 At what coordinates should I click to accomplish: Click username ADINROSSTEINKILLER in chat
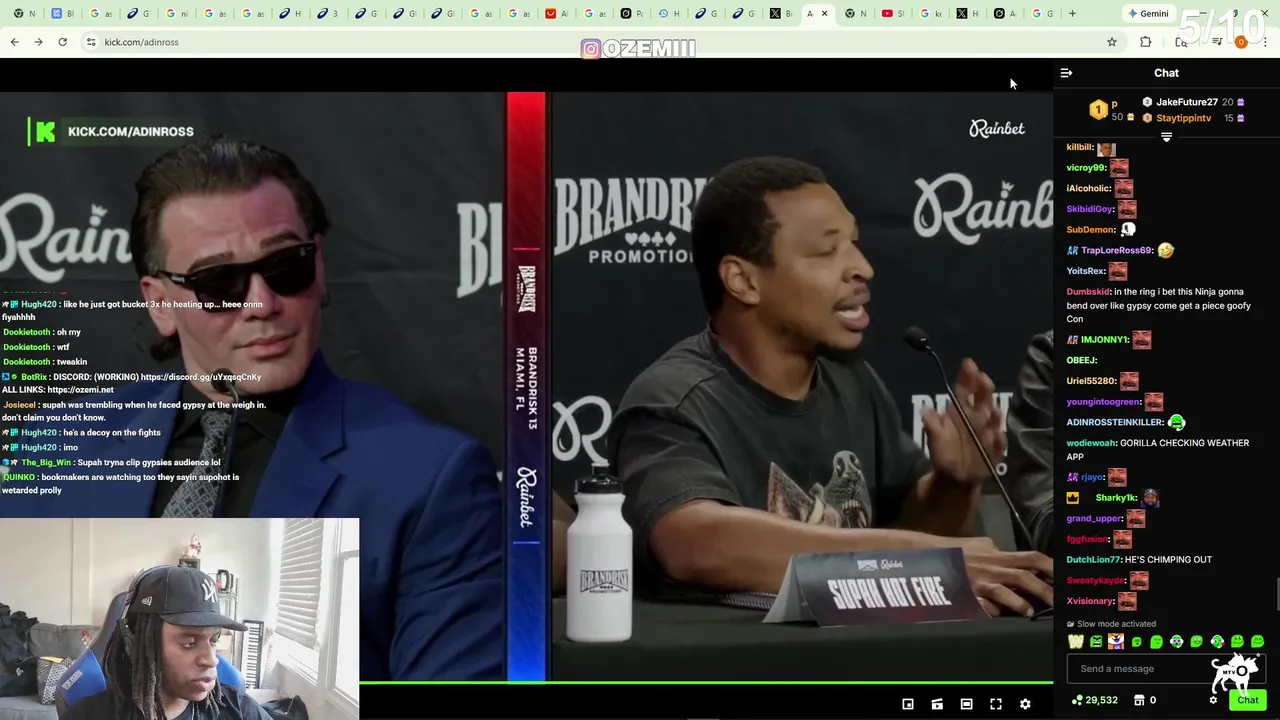coord(1114,422)
